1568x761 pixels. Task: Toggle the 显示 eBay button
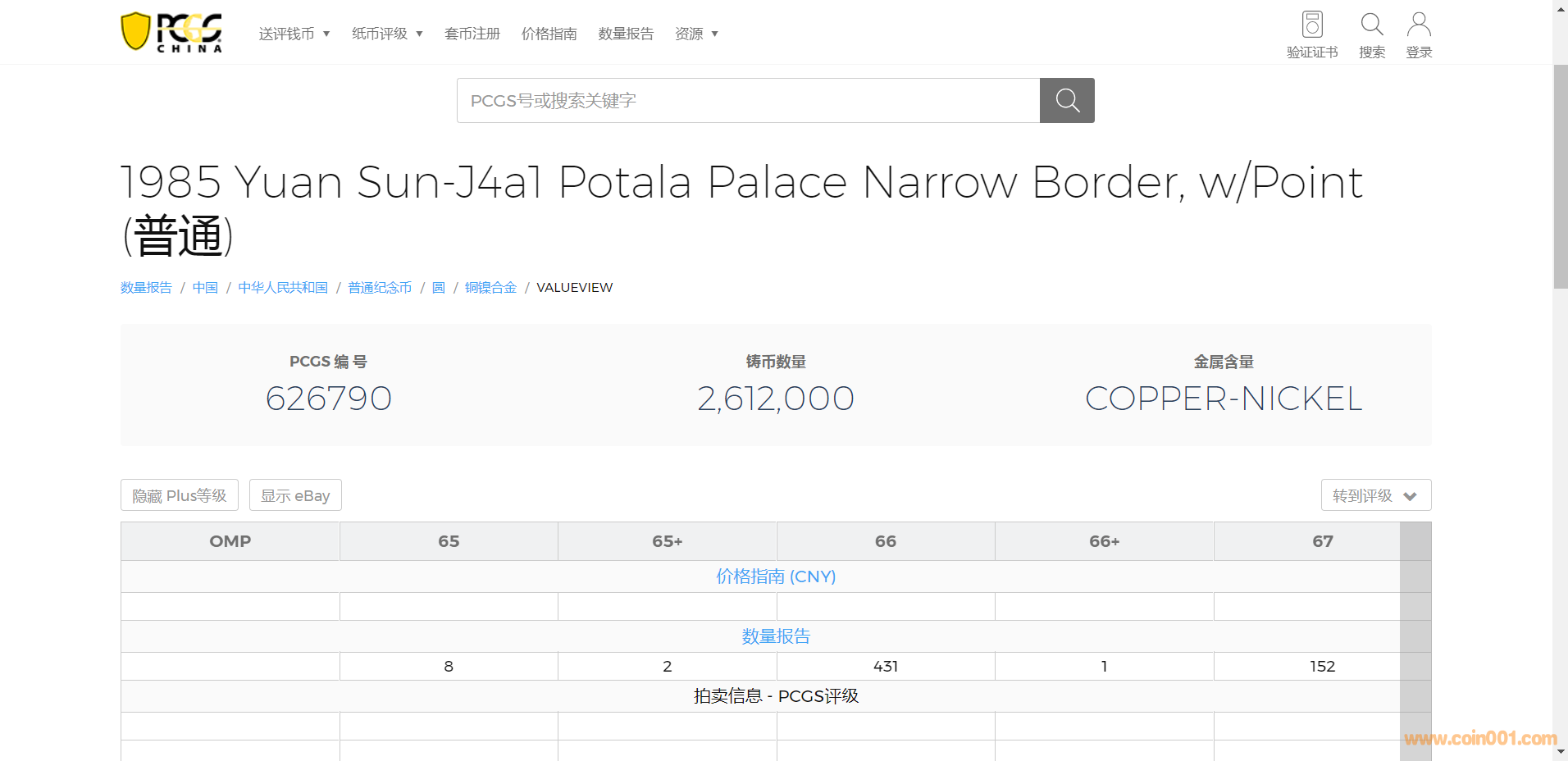(x=295, y=495)
